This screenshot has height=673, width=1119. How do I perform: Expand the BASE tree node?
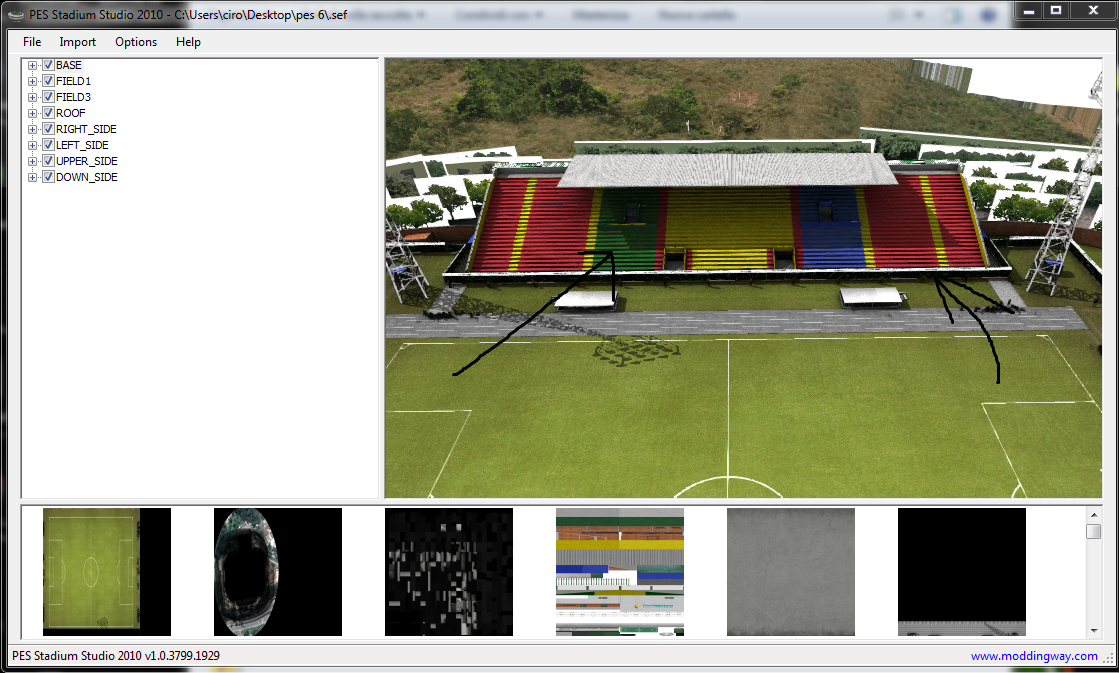coord(32,66)
